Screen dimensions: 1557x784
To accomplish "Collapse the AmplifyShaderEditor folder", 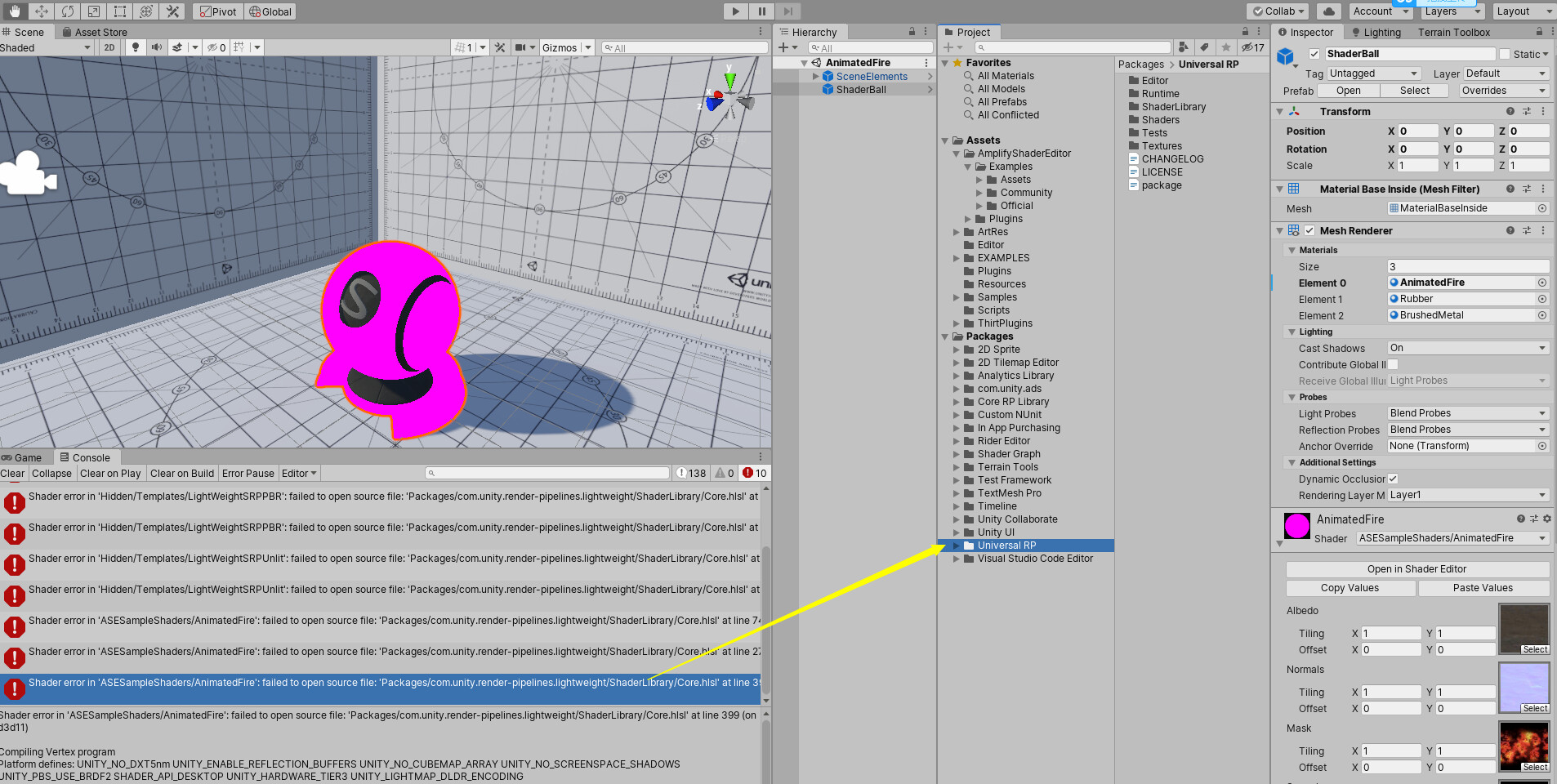I will [x=957, y=153].
